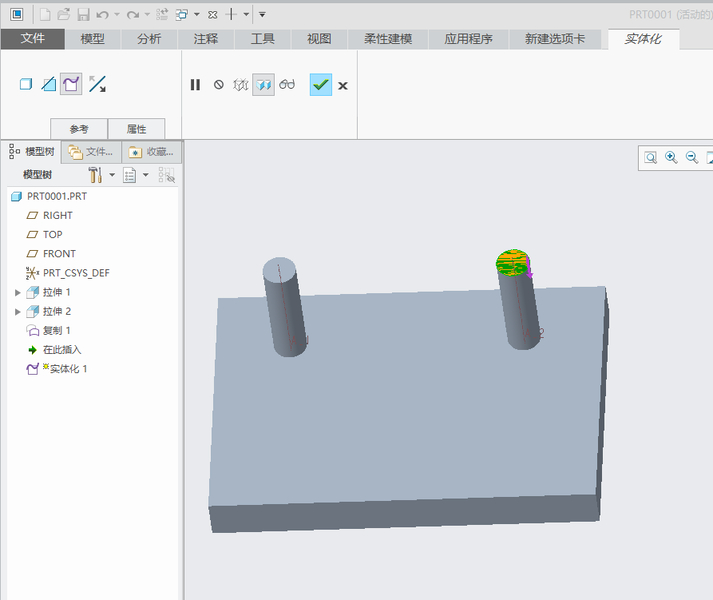Switch to the 模型 ribbon tab
The image size is (713, 600).
[92, 39]
